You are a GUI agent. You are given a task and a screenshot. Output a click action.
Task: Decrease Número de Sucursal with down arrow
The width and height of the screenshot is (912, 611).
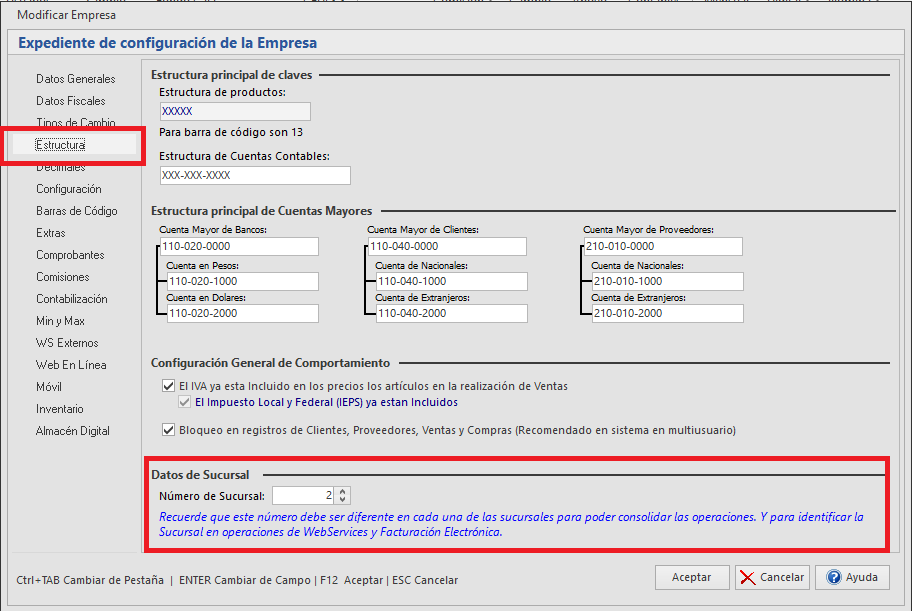(x=344, y=500)
